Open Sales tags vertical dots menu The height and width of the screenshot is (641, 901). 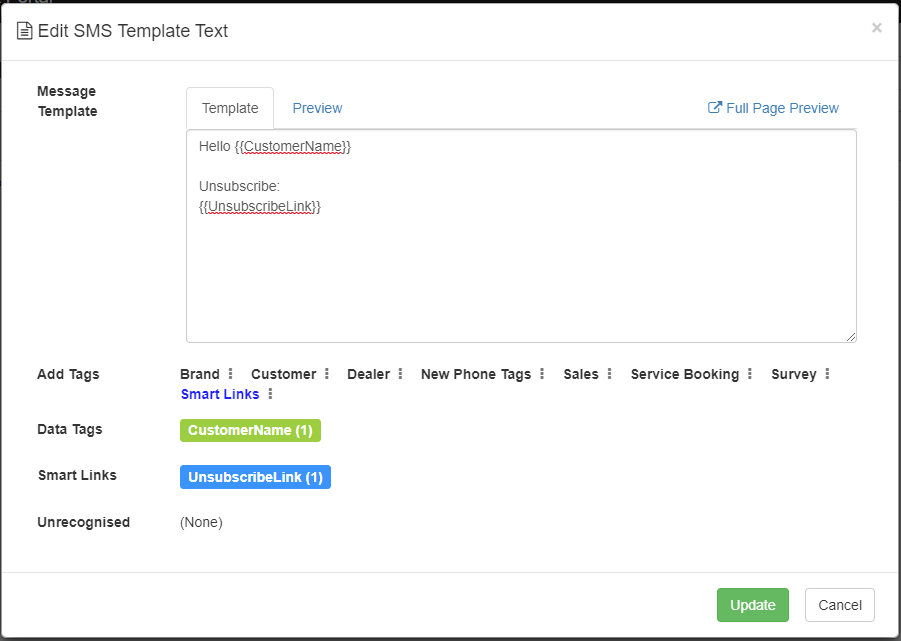tap(610, 374)
